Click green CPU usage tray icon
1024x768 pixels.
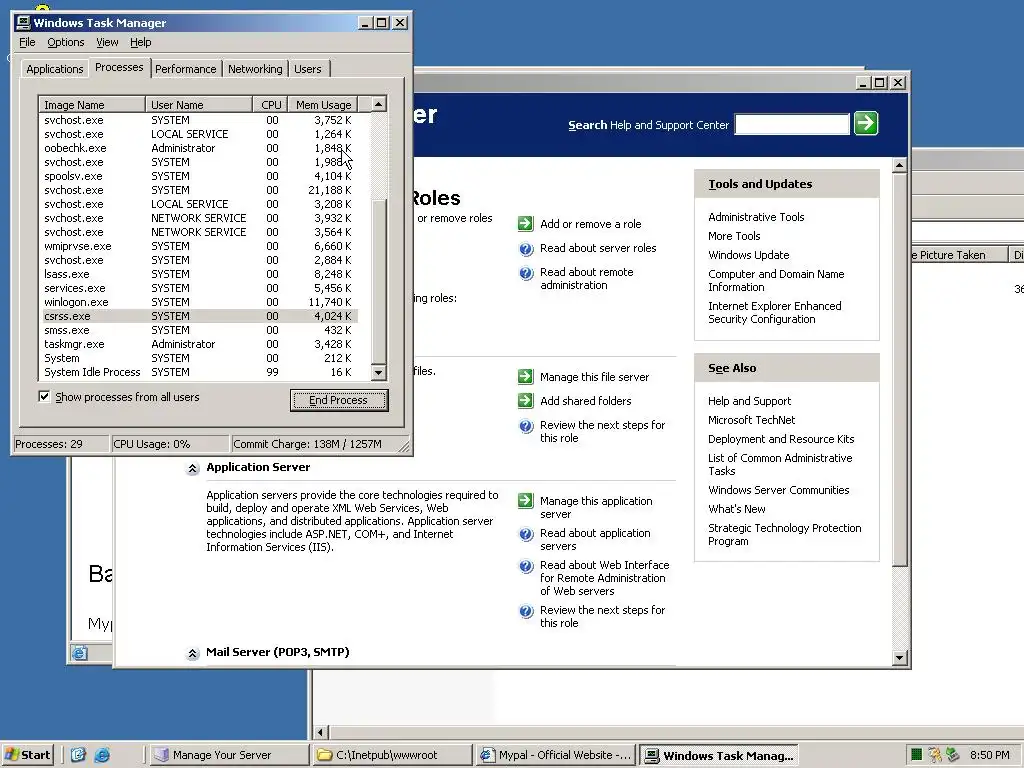click(916, 755)
